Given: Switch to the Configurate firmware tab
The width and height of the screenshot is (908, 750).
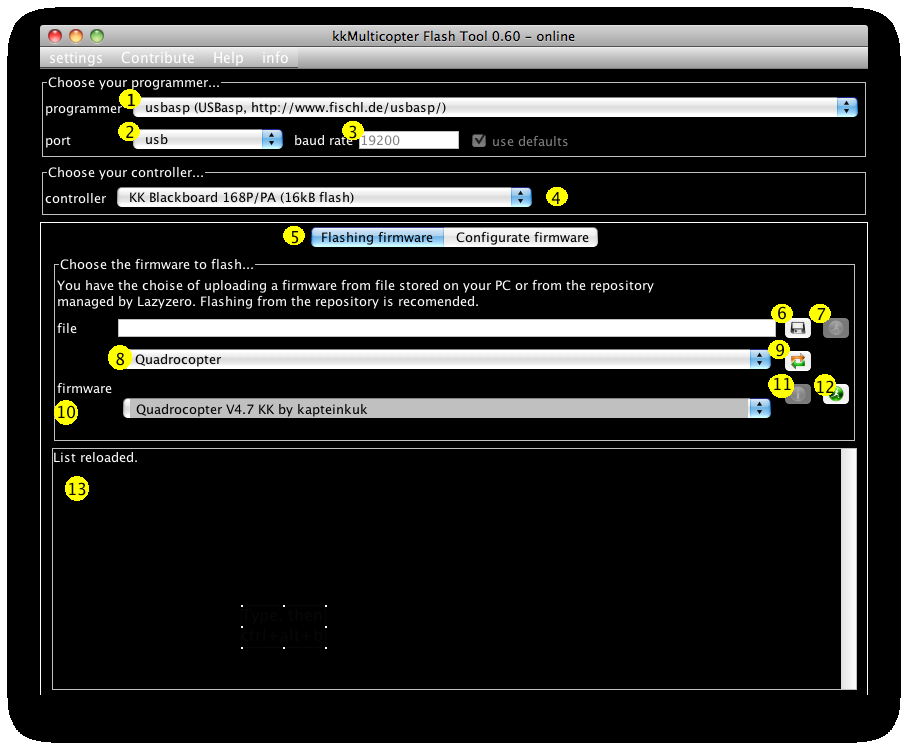Looking at the screenshot, I should tap(521, 237).
